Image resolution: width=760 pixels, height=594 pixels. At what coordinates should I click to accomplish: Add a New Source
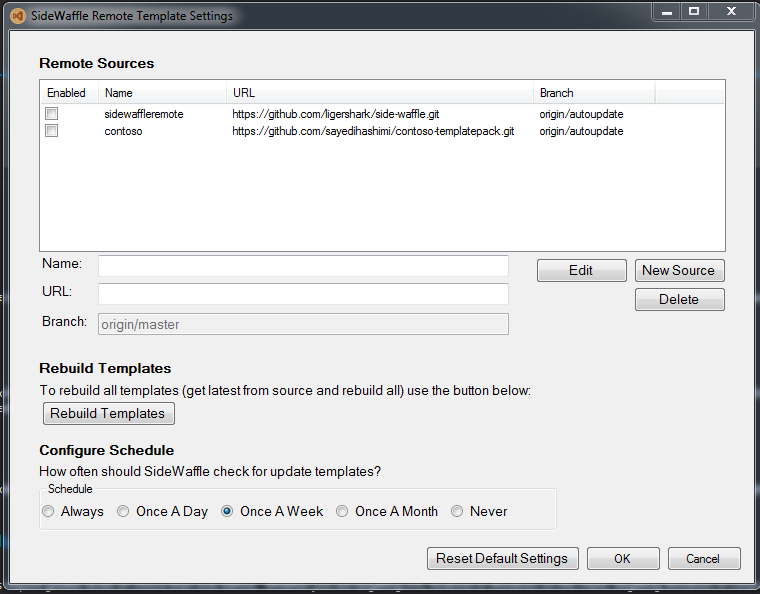tap(680, 270)
